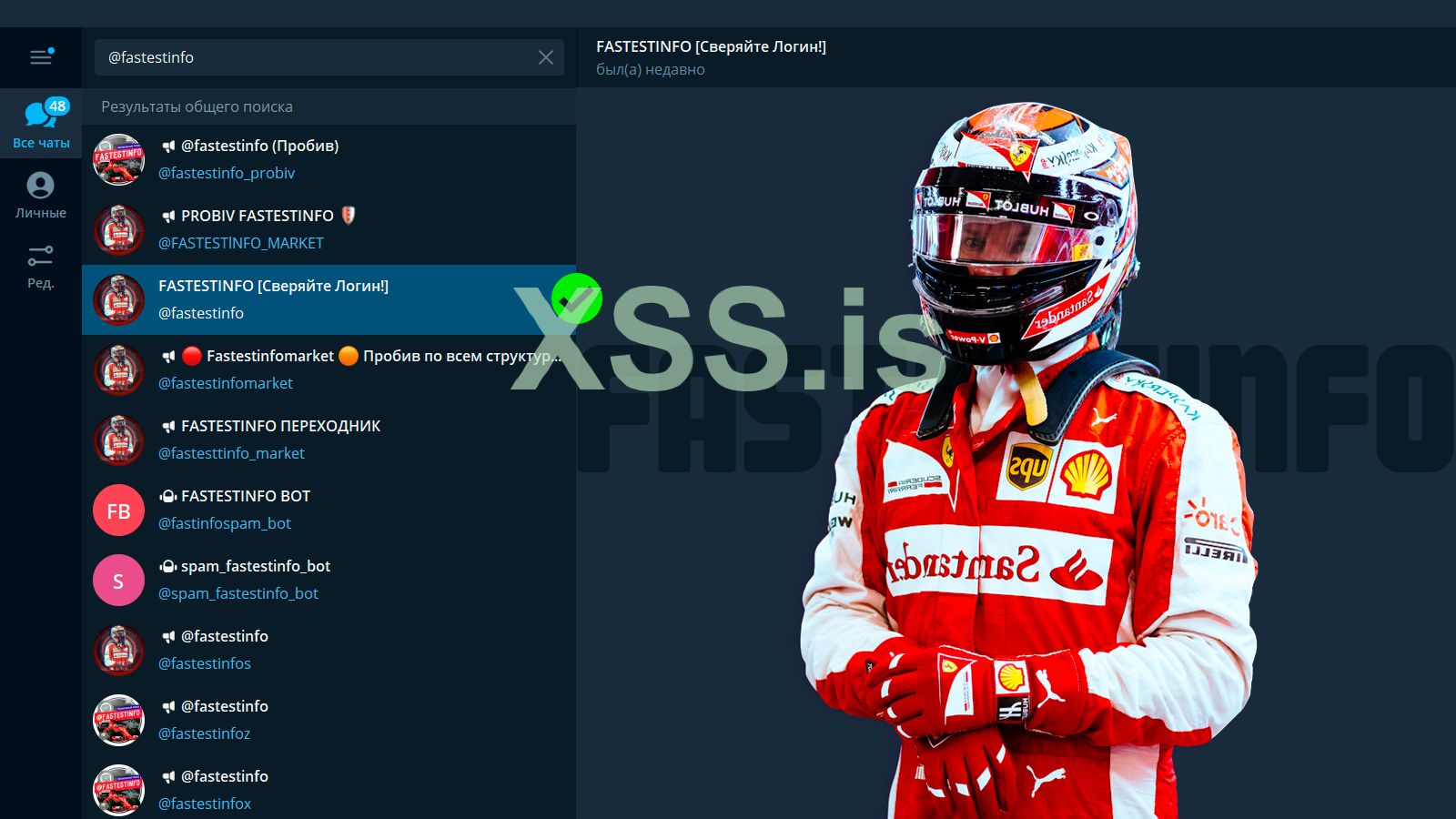Click the red FB avatar circle
The height and width of the screenshot is (819, 1456).
[118, 511]
